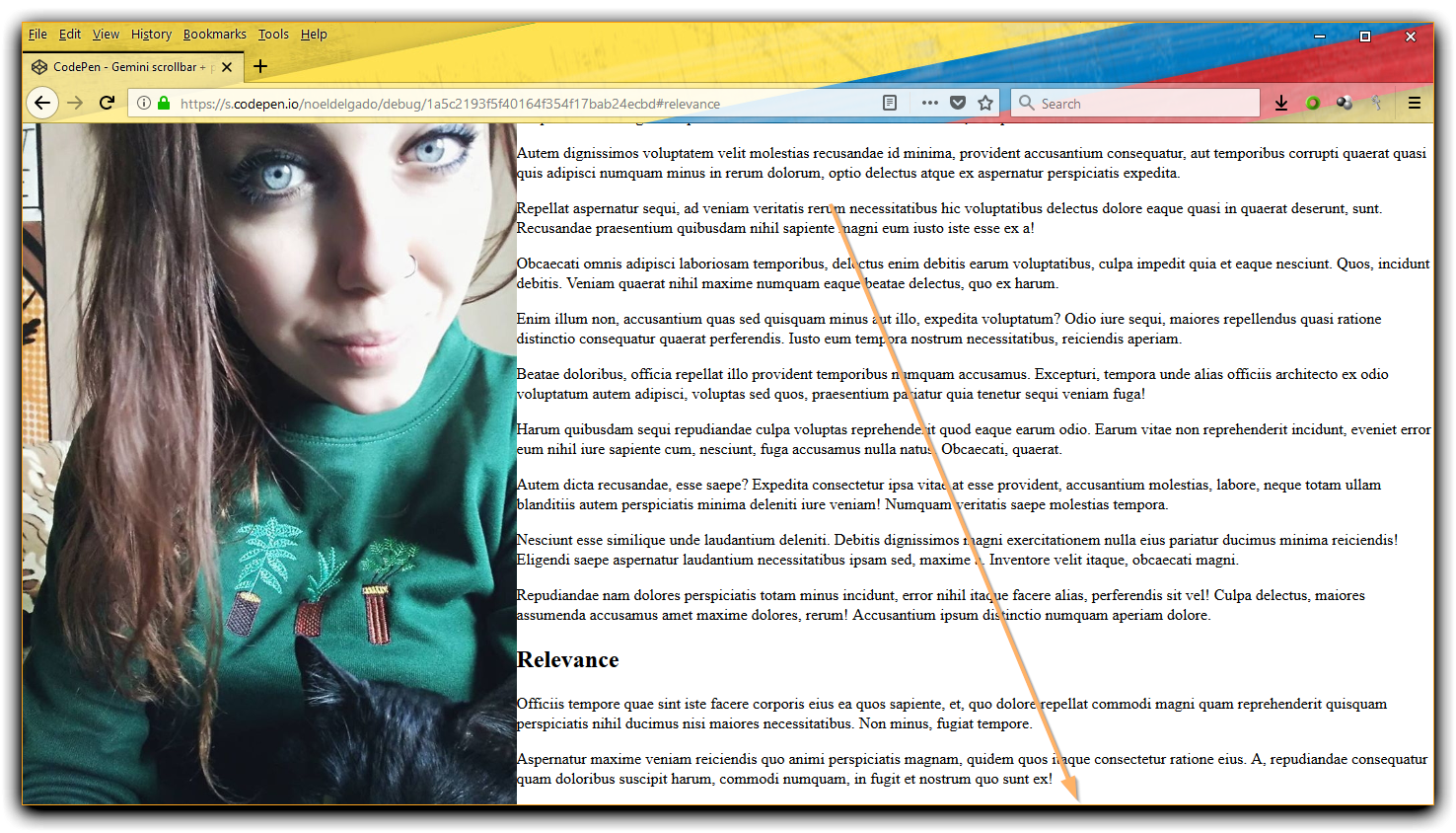Open the Tools menu
This screenshot has height=833, width=1456.
[273, 34]
